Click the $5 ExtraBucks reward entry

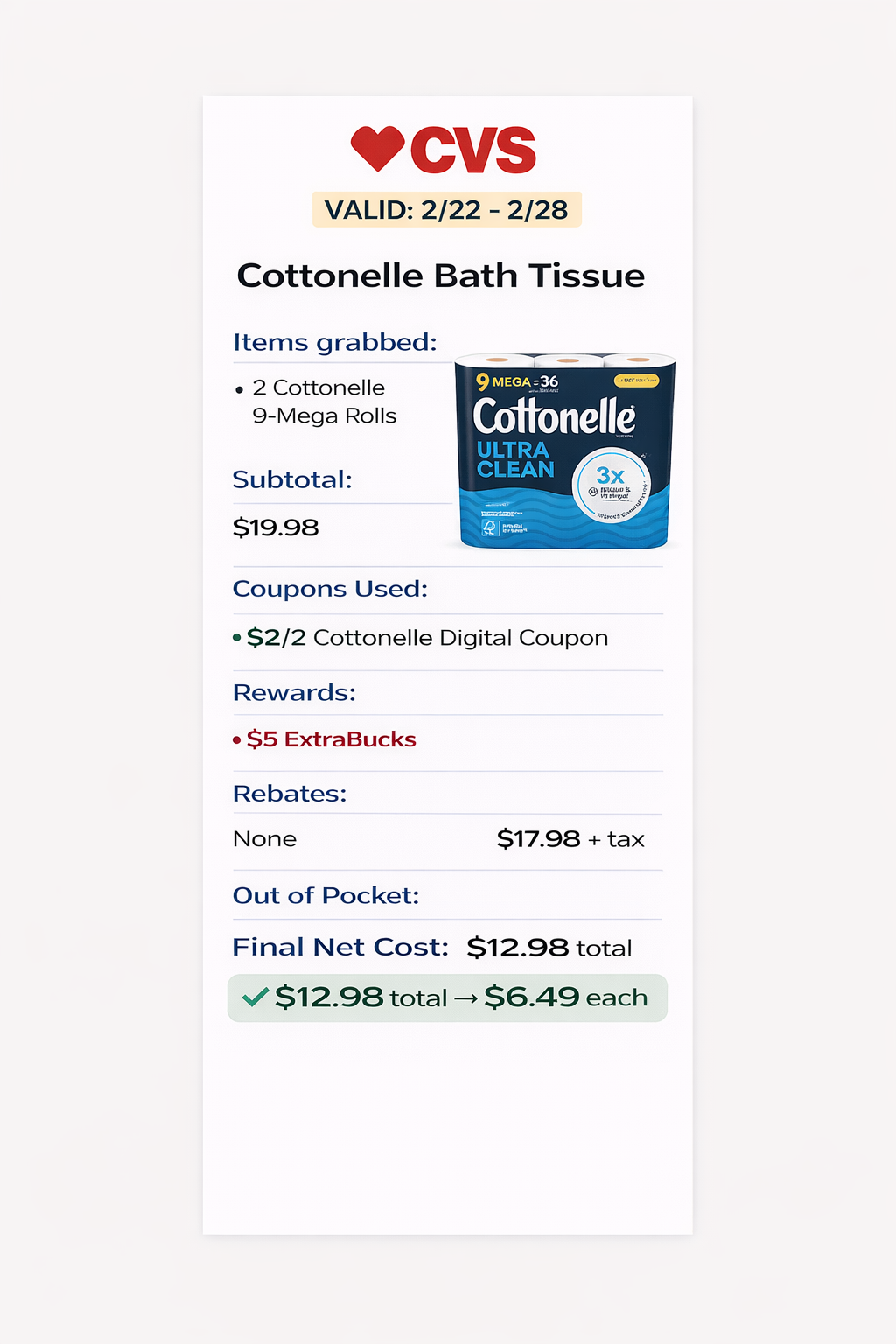pos(331,739)
